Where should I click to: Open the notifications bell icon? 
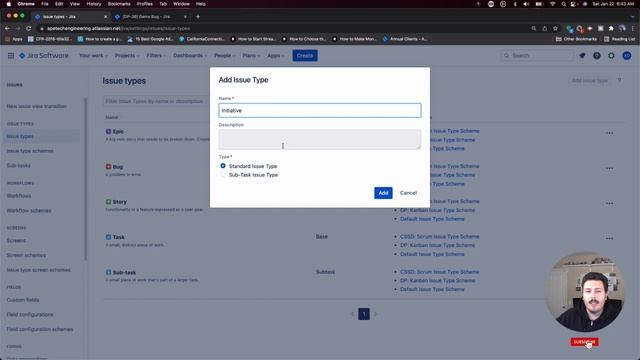[x=582, y=56]
